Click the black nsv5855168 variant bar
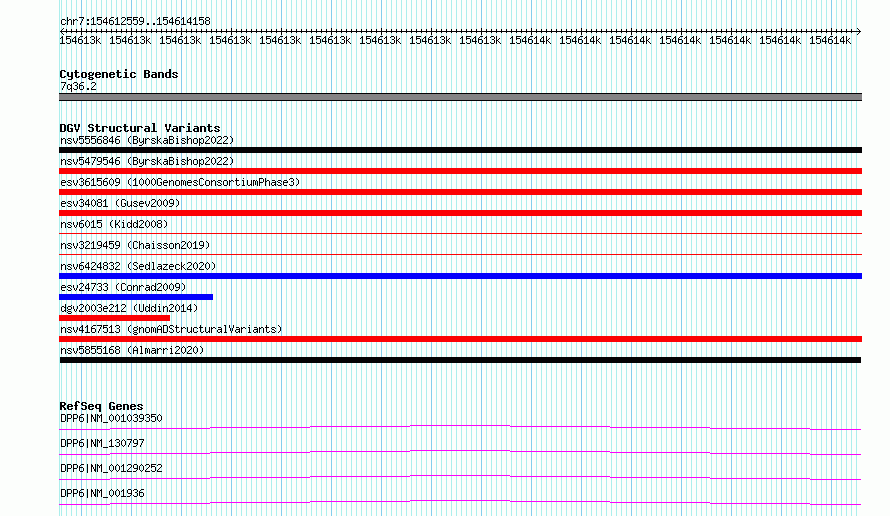 pyautogui.click(x=460, y=360)
